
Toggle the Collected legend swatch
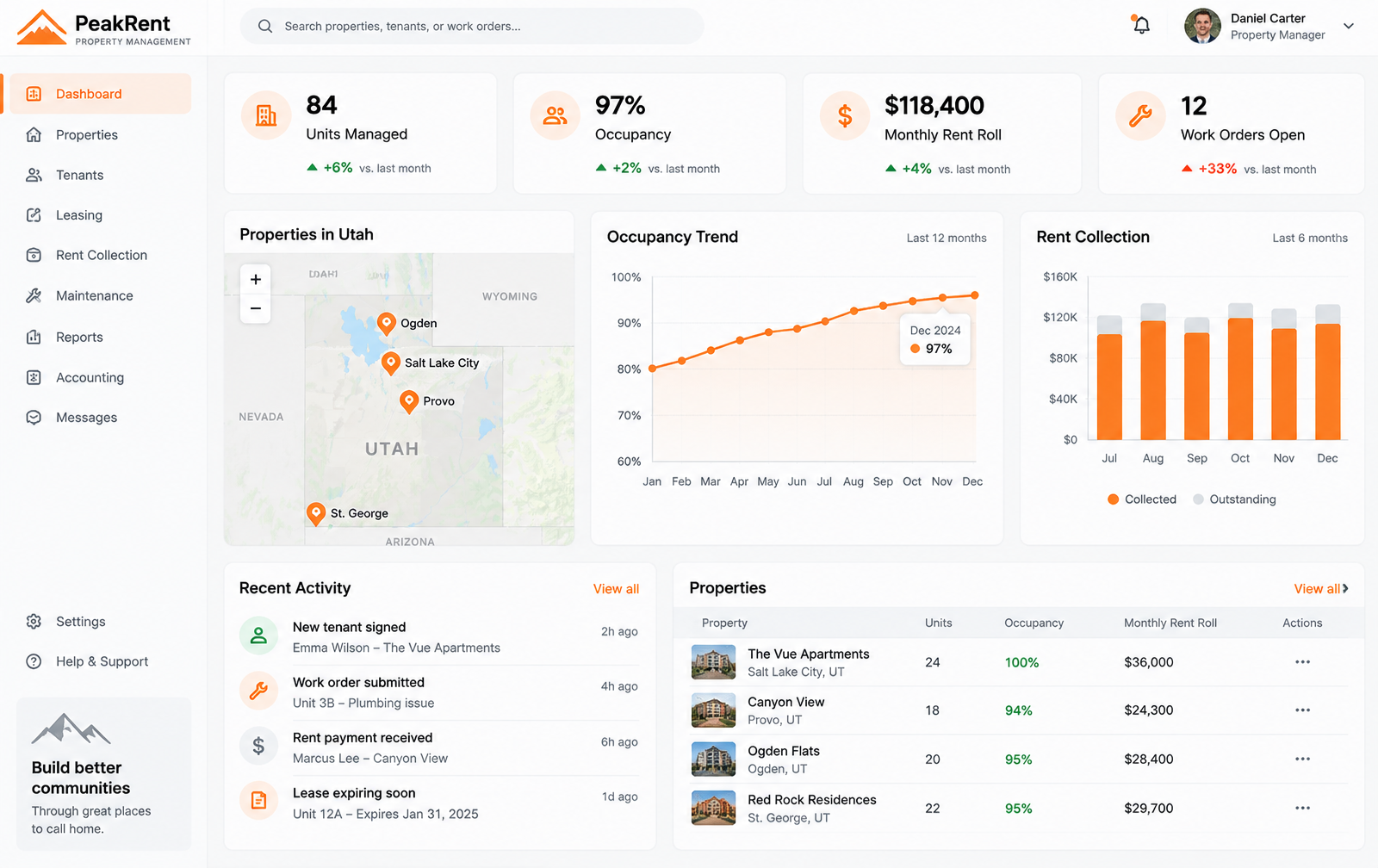point(1114,499)
